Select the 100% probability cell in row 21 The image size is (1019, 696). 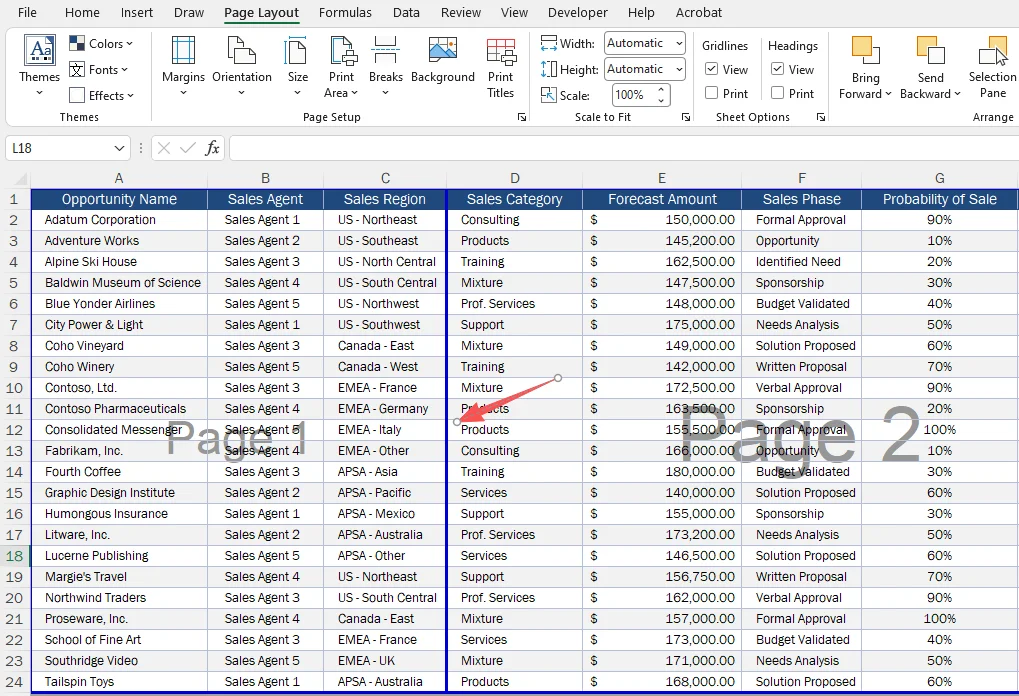(x=940, y=619)
